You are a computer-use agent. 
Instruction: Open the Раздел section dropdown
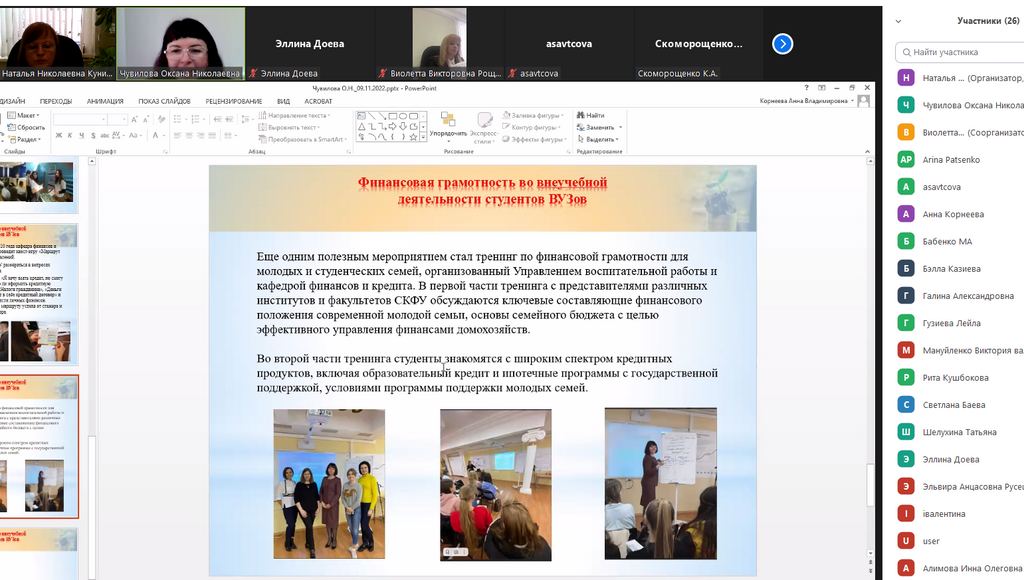(x=24, y=139)
